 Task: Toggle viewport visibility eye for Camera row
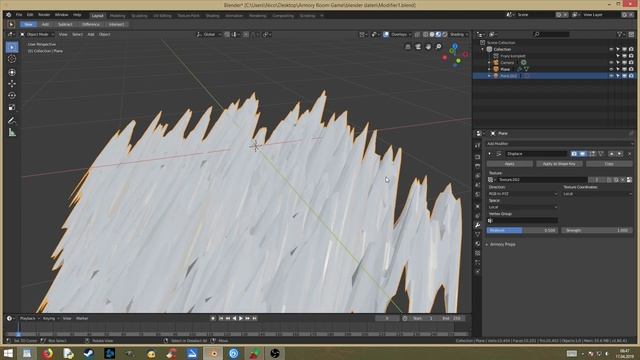(611, 63)
